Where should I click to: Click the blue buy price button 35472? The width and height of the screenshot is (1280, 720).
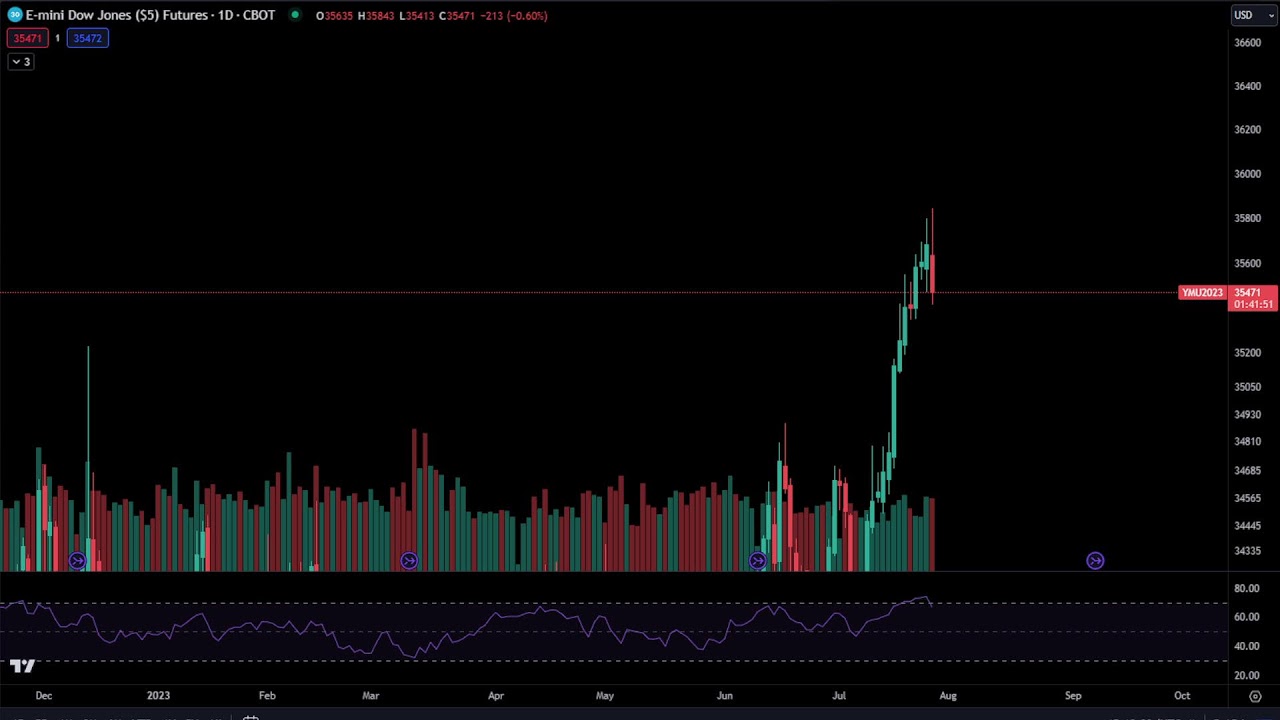tap(87, 38)
